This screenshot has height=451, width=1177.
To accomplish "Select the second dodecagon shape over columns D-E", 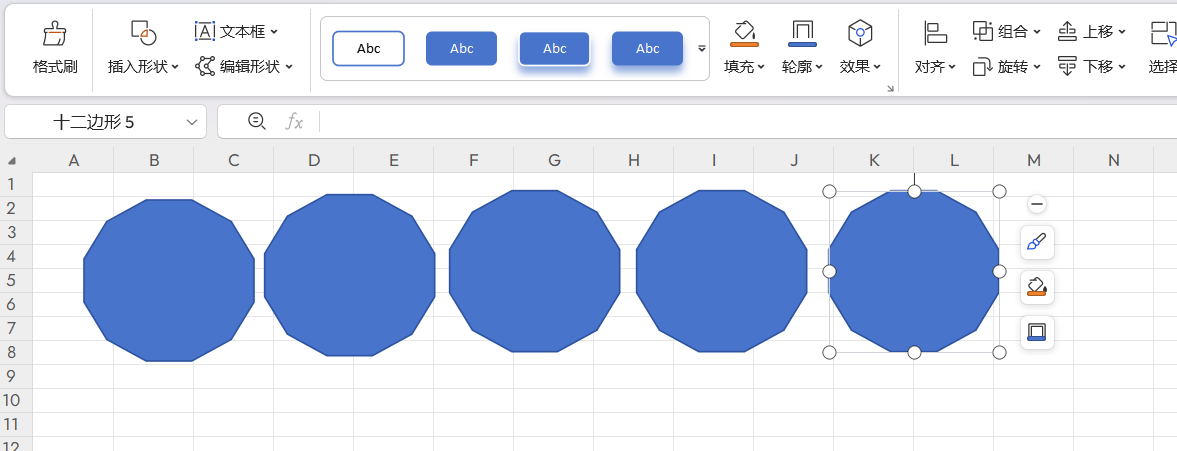I will pyautogui.click(x=350, y=275).
